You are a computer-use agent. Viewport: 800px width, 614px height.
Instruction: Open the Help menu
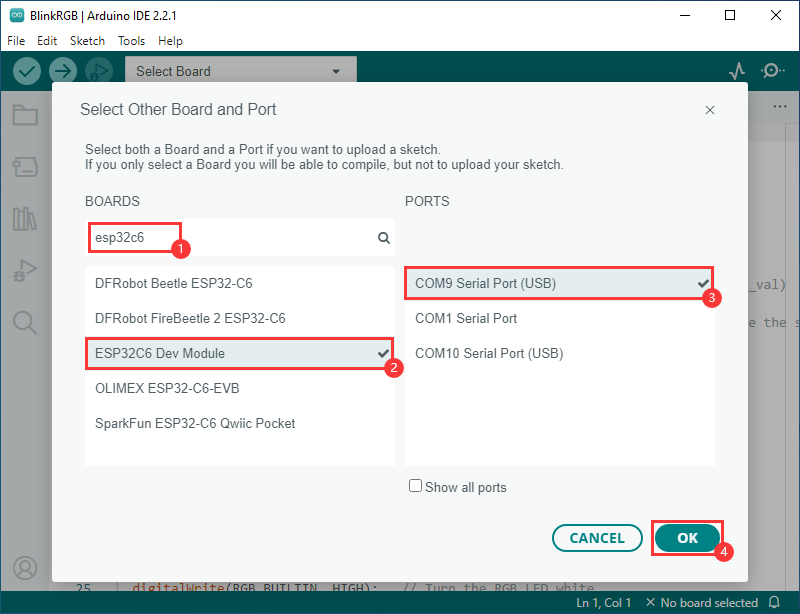(170, 41)
